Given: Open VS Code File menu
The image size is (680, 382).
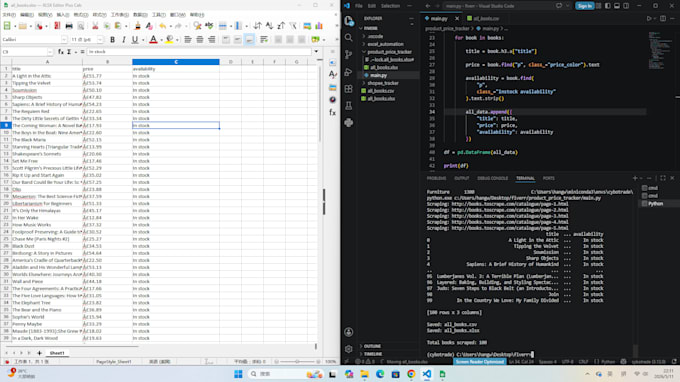Looking at the screenshot, I should pyautogui.click(x=359, y=6).
